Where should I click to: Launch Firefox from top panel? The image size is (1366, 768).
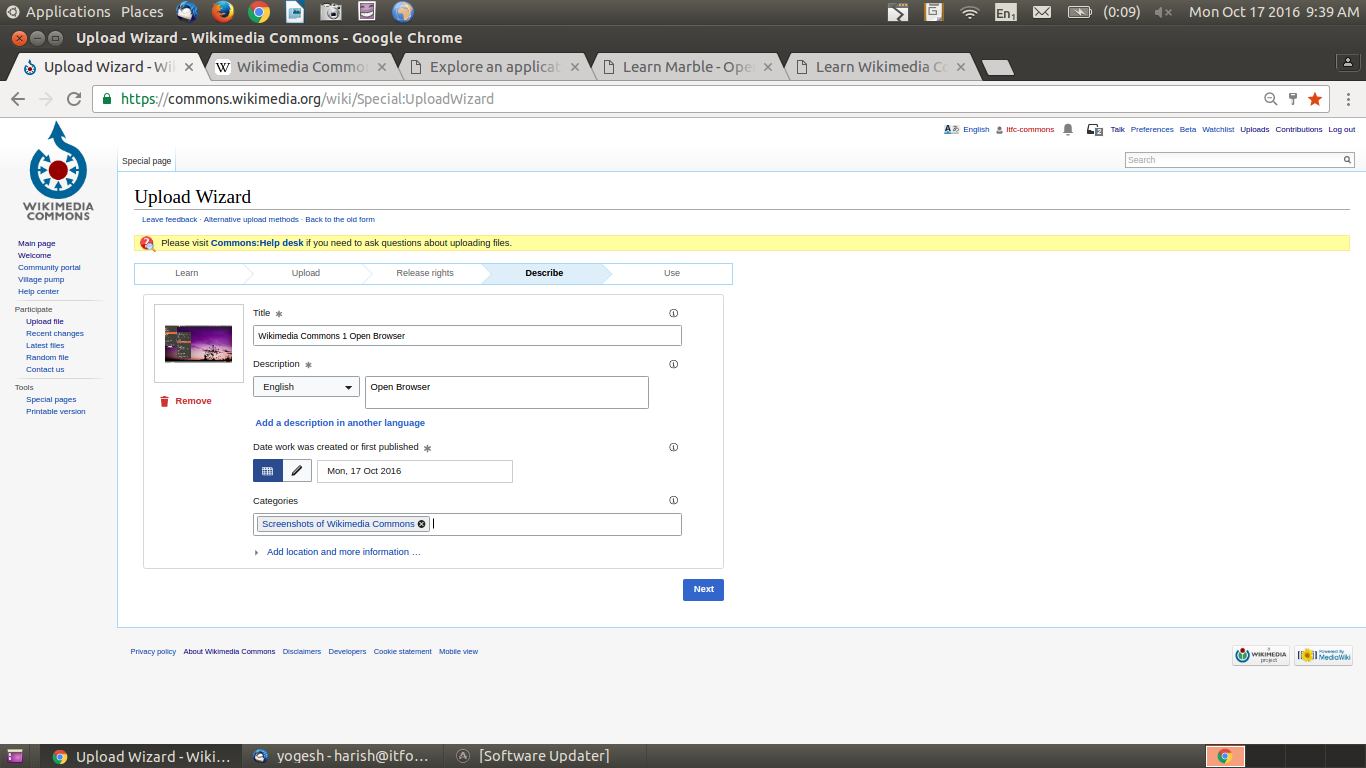pyautogui.click(x=223, y=12)
